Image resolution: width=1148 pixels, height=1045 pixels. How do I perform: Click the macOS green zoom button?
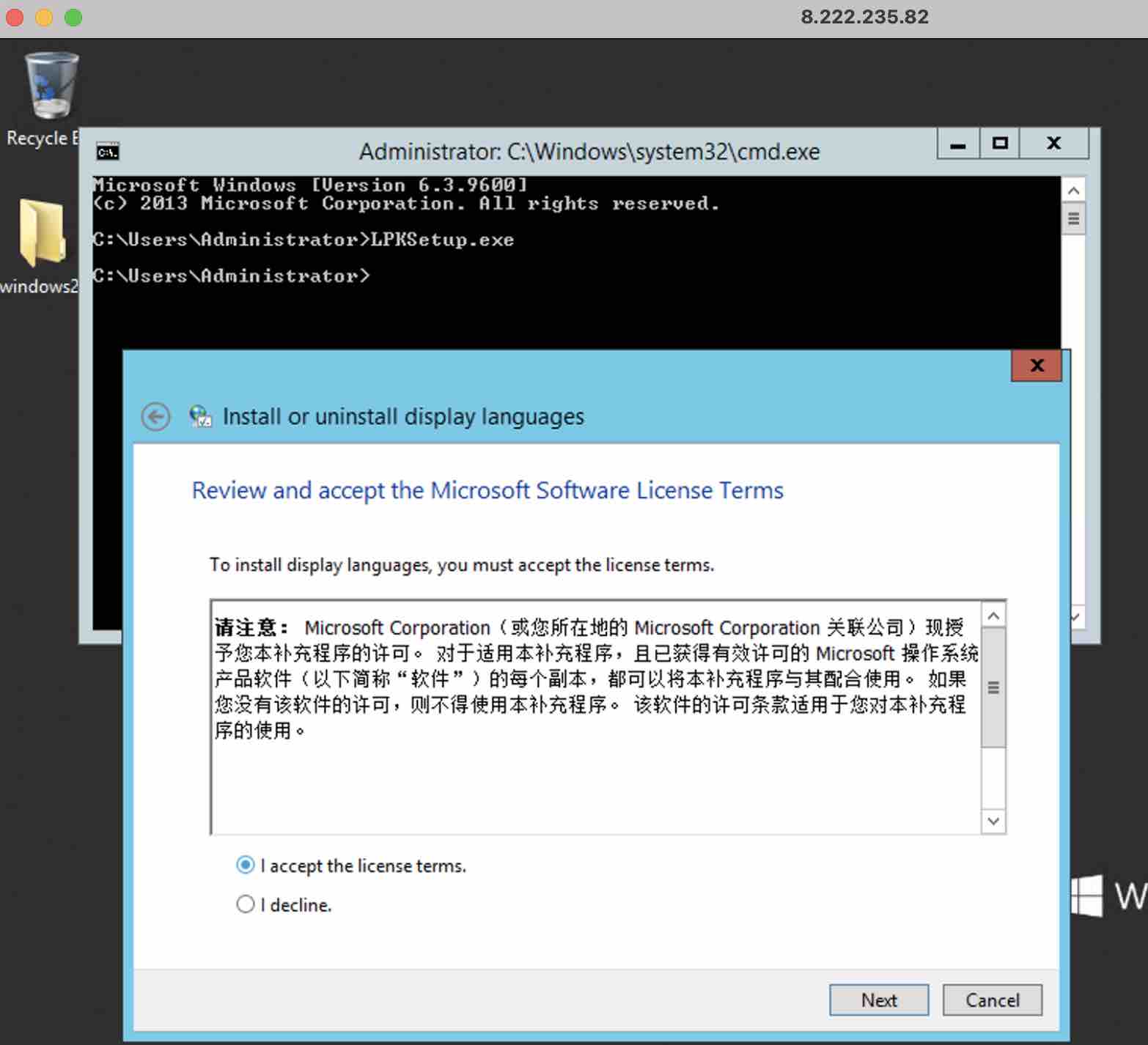tap(73, 17)
